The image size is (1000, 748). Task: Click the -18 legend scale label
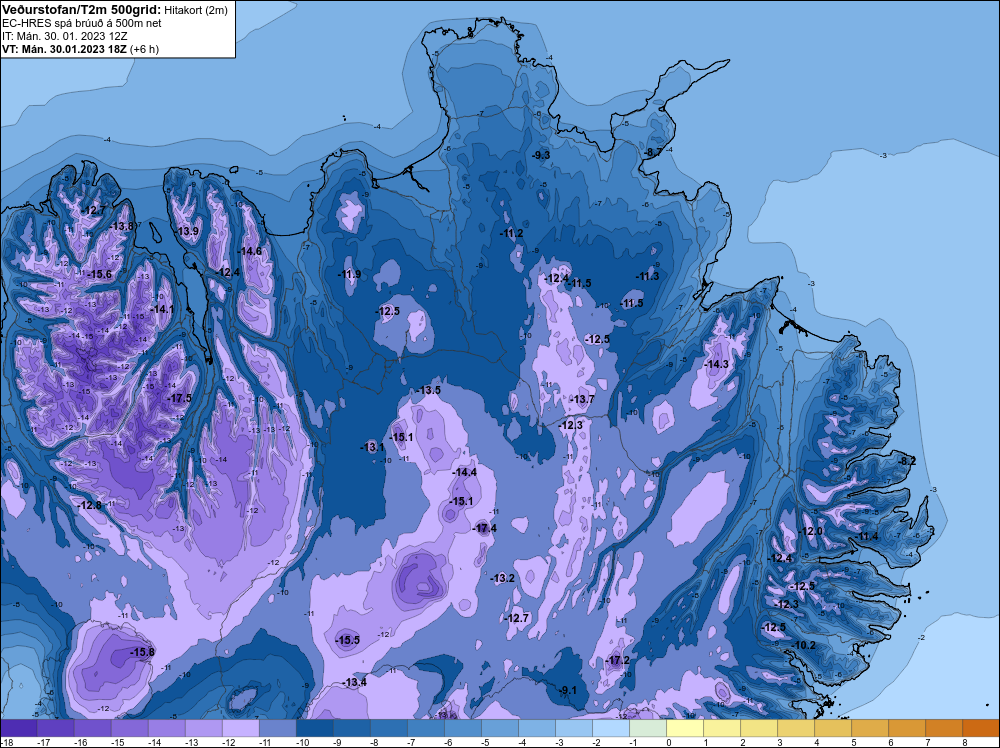pos(6,742)
